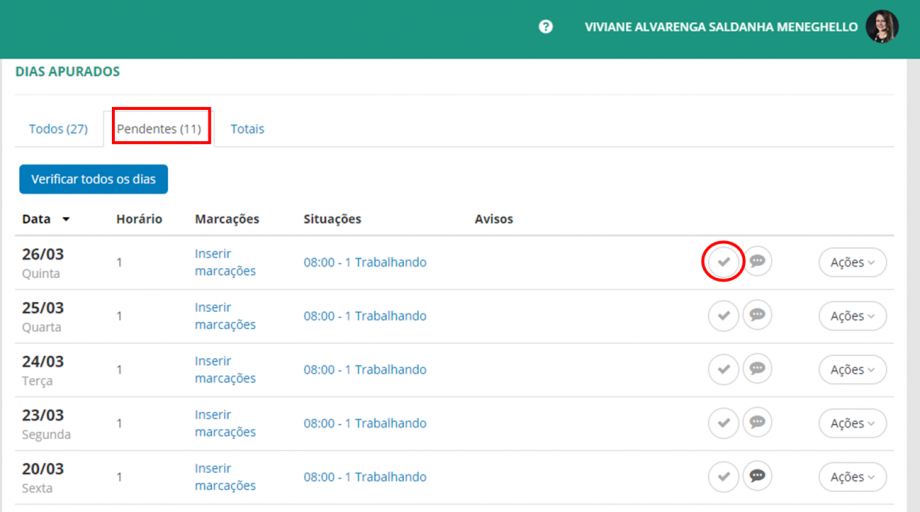
Task: Open the comment bubble for 25/03
Action: [758, 316]
